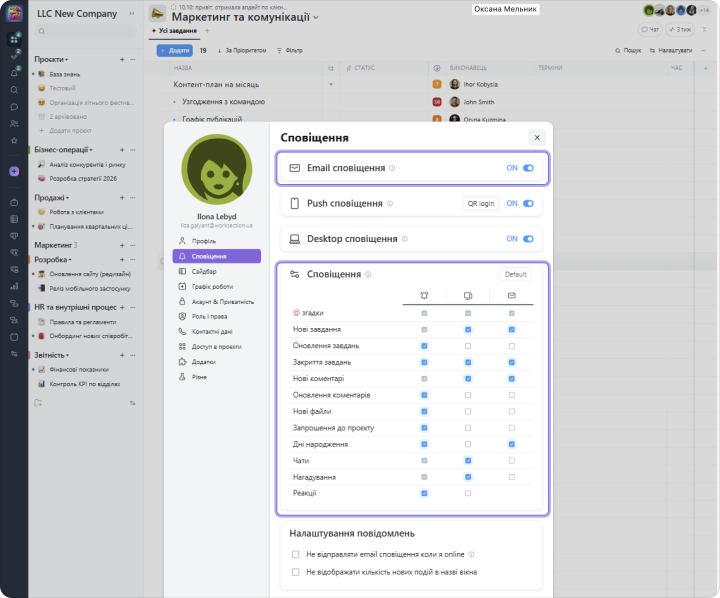Viewport: 720px width, 598px height.
Task: Open Графік роботи settings section
Action: coord(204,286)
